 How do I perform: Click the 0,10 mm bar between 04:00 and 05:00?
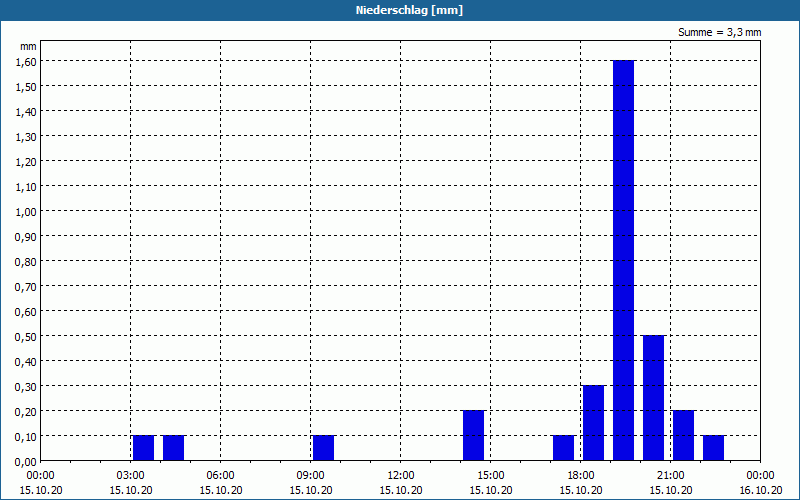[173, 447]
